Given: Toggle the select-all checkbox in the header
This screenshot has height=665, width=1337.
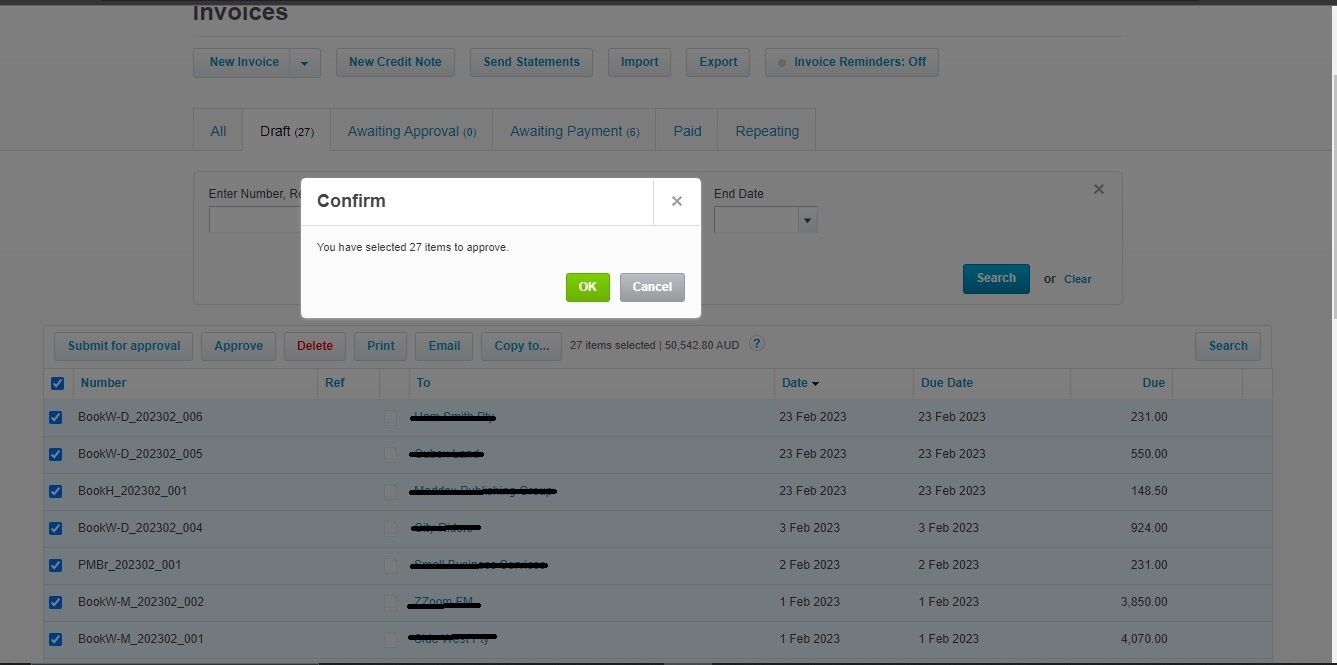Looking at the screenshot, I should [57, 383].
